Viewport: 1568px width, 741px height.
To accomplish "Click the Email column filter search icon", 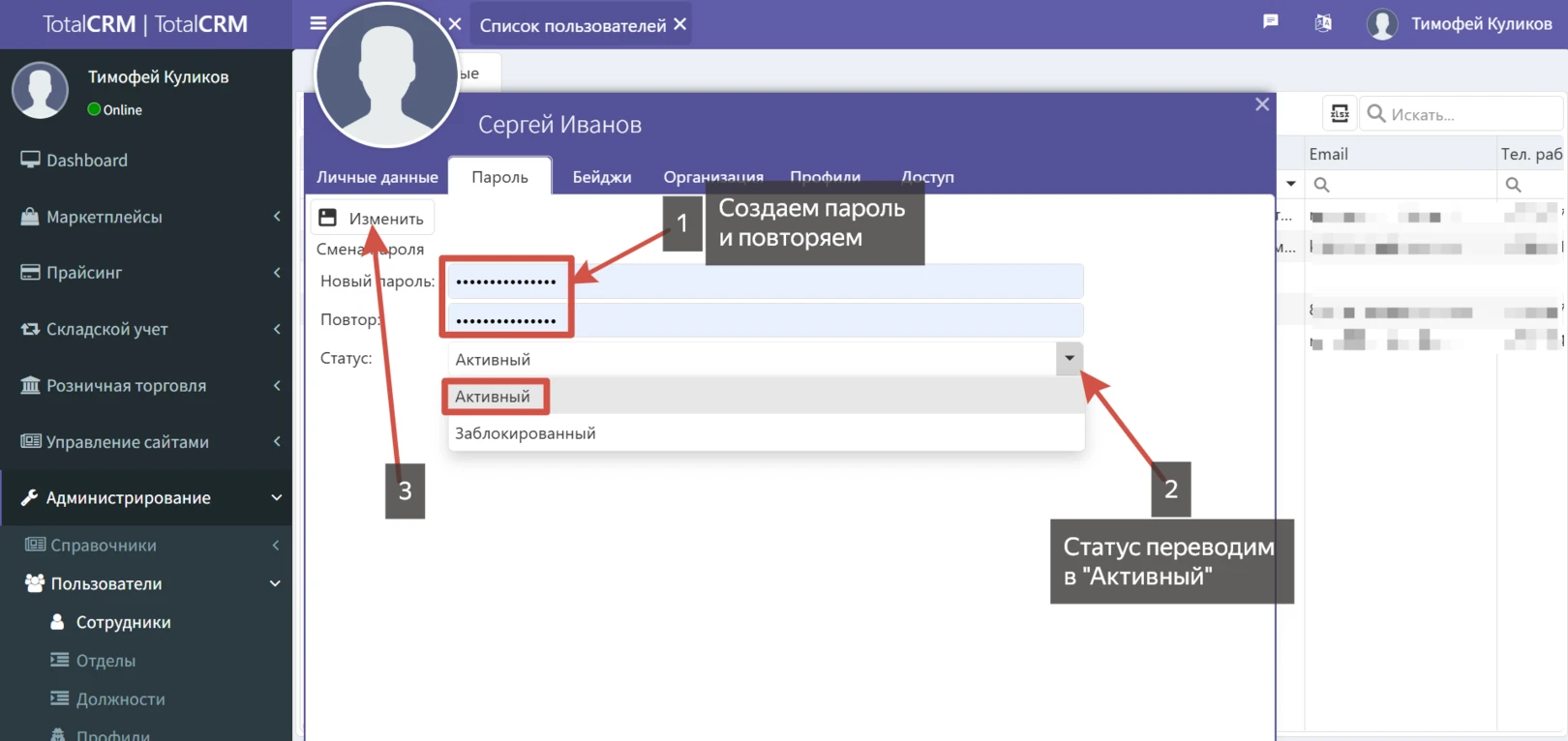I will pyautogui.click(x=1321, y=185).
